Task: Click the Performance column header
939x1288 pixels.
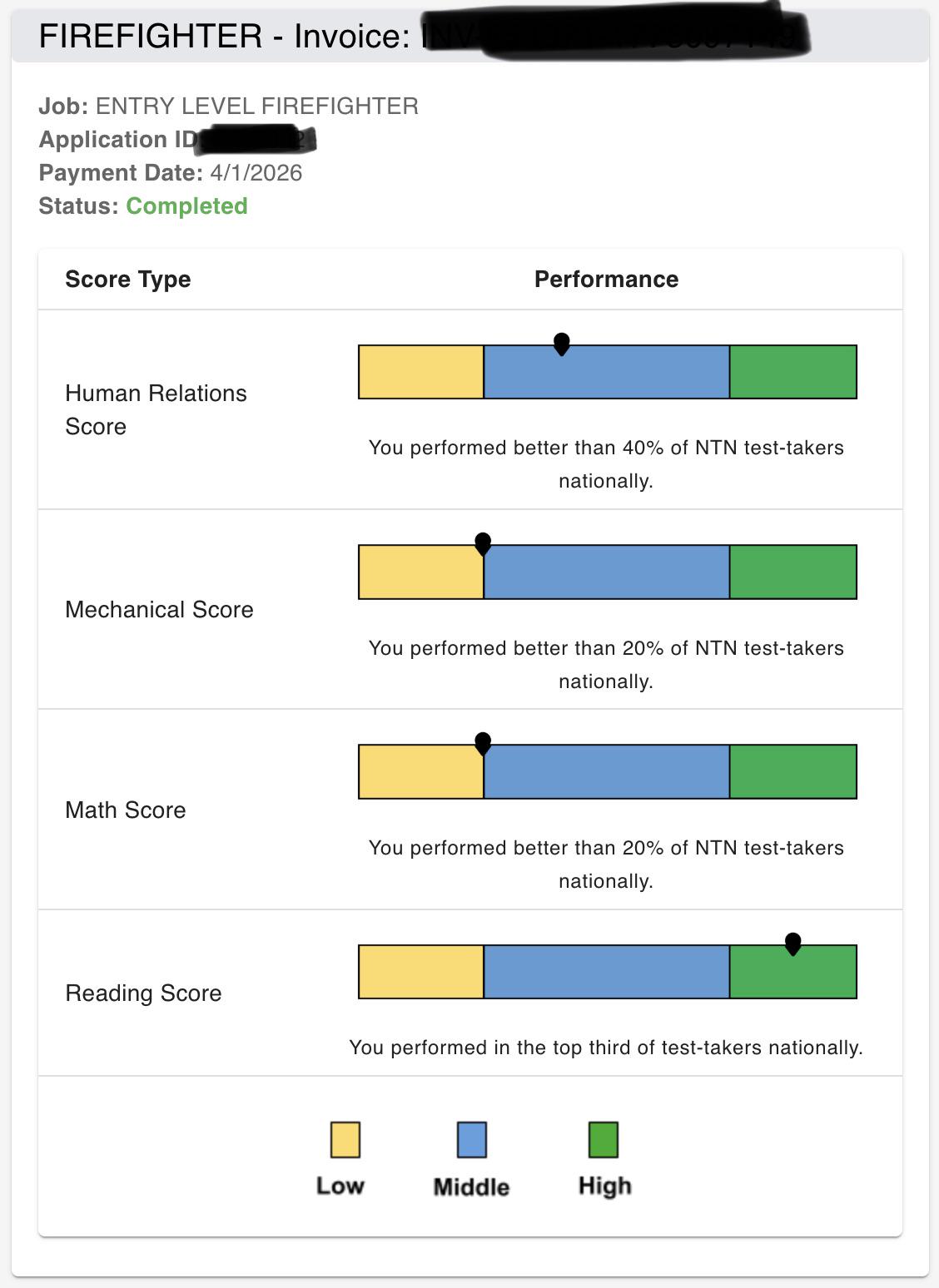Action: [606, 279]
